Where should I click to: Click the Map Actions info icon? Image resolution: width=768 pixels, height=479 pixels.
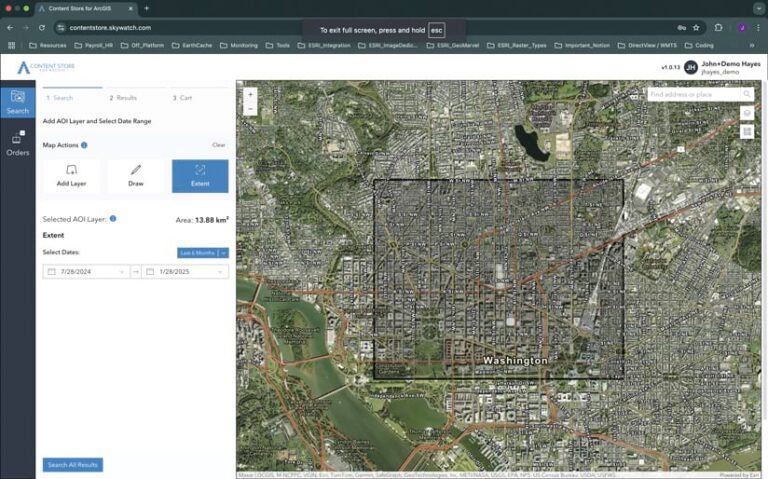[x=84, y=145]
